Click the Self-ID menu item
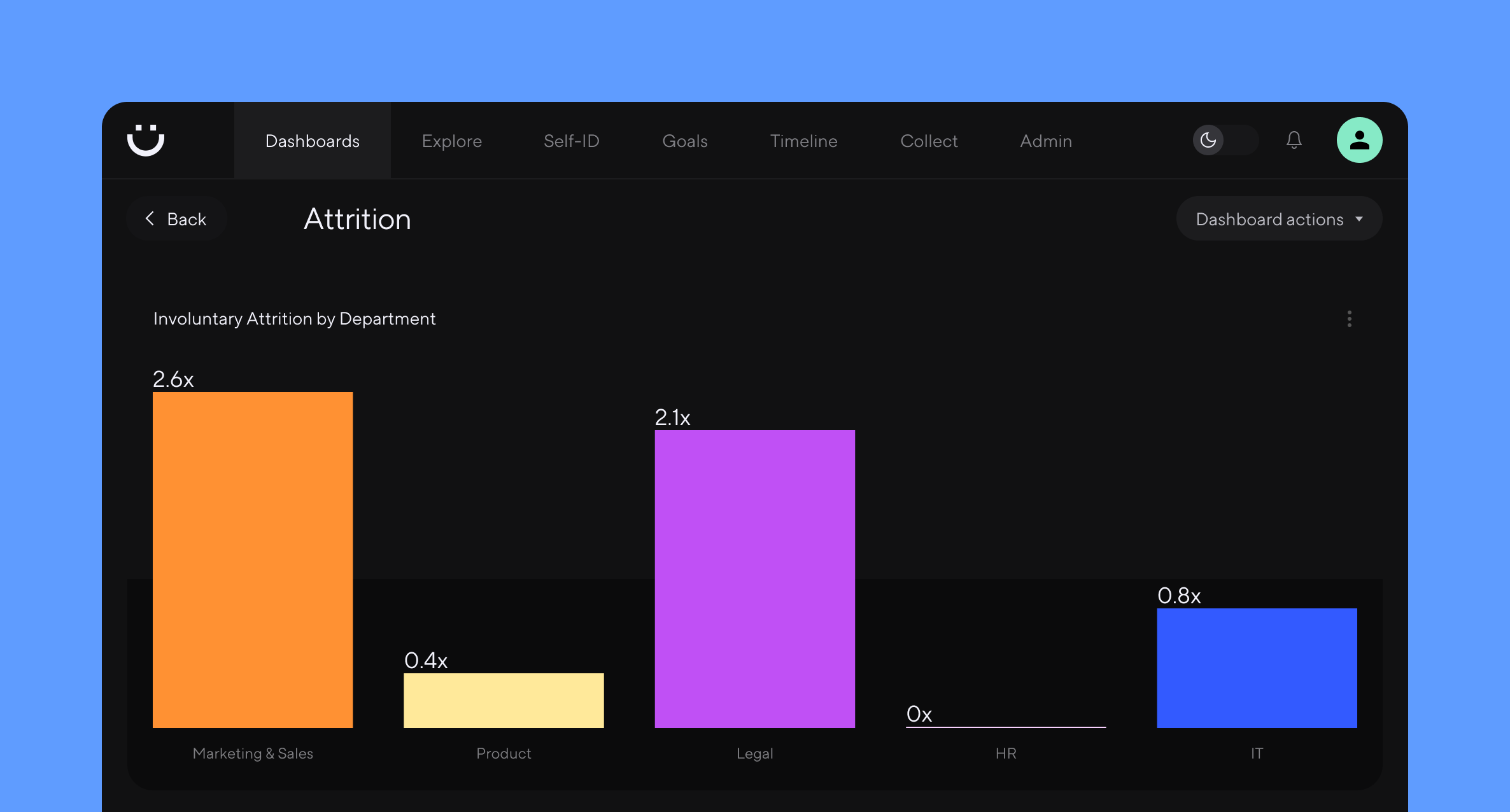The width and height of the screenshot is (1510, 812). 570,140
